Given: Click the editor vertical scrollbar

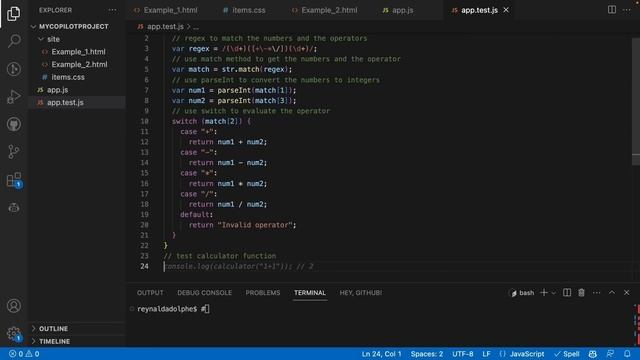Looking at the screenshot, I should 636,102.
